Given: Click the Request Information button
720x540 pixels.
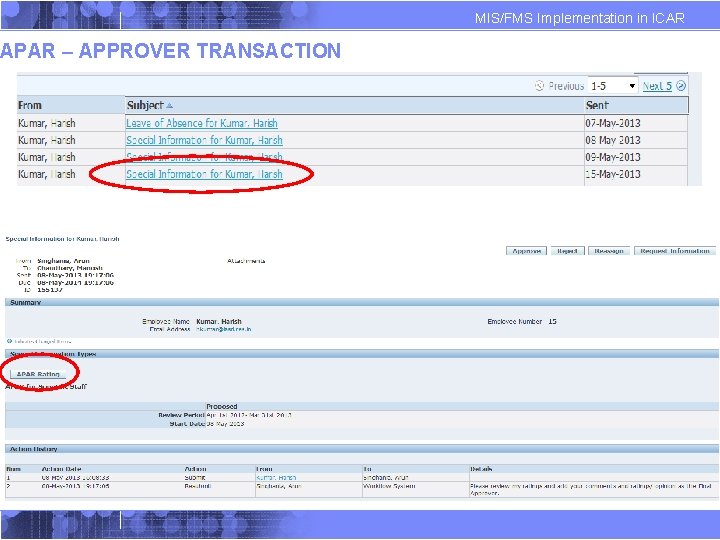Looking at the screenshot, I should coord(675,251).
